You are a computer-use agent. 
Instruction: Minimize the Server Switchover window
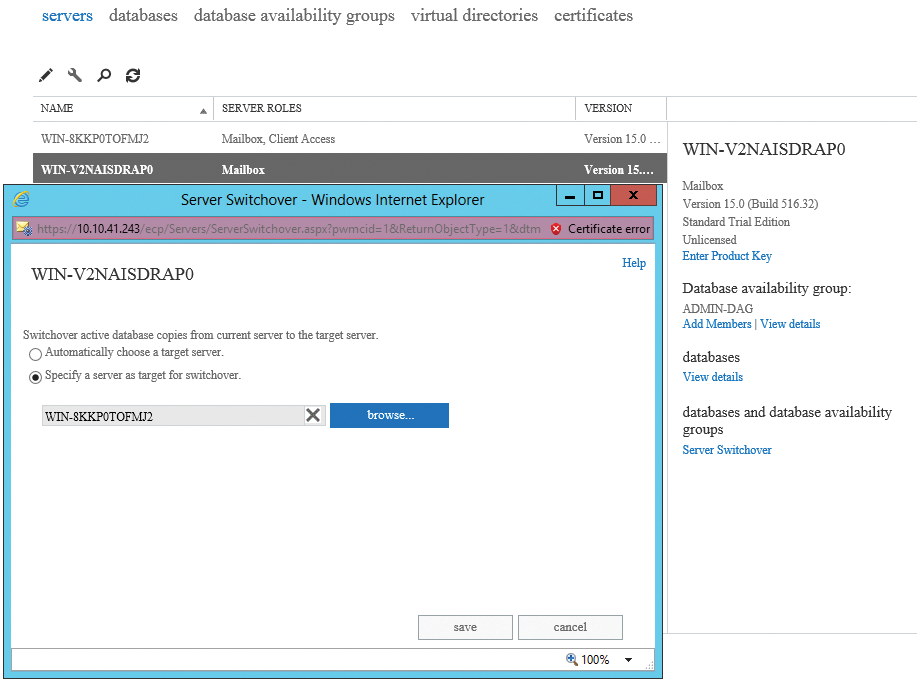coord(570,195)
